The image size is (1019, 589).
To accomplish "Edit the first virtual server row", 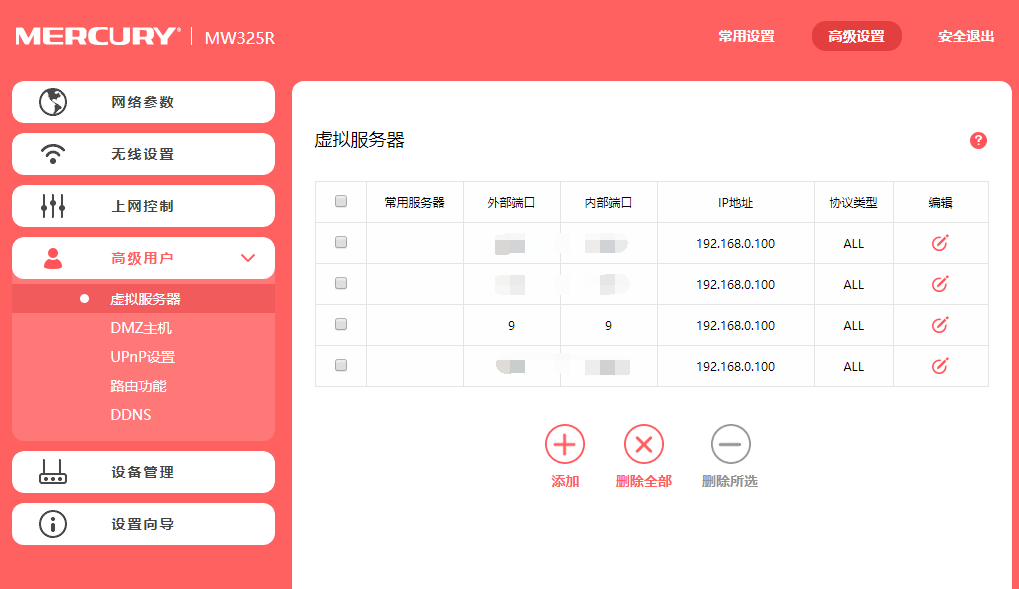I will [x=940, y=243].
